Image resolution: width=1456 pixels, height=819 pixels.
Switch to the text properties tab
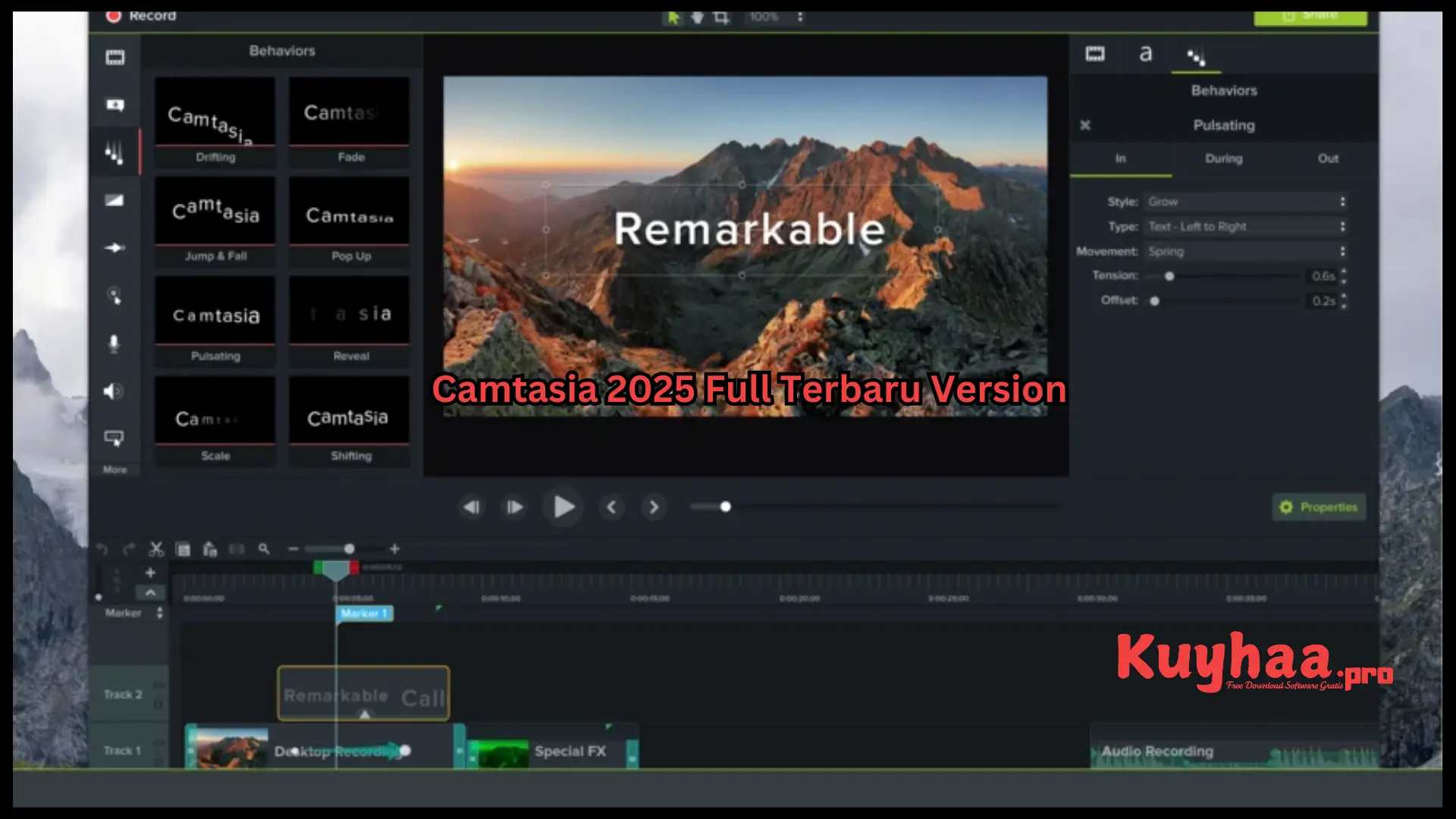(x=1145, y=55)
